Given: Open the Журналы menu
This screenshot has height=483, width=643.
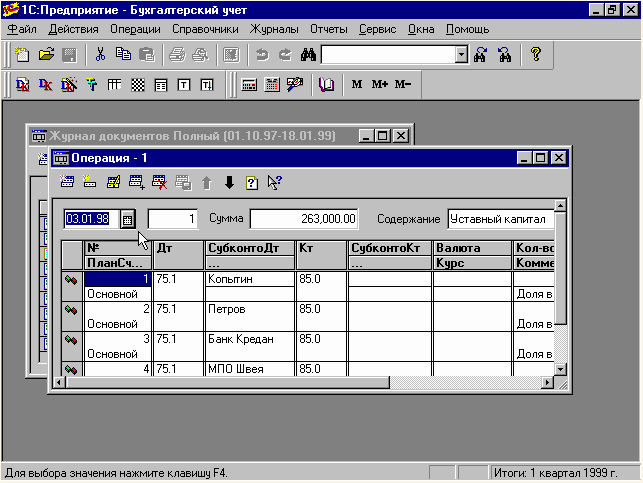Looking at the screenshot, I should 274,30.
